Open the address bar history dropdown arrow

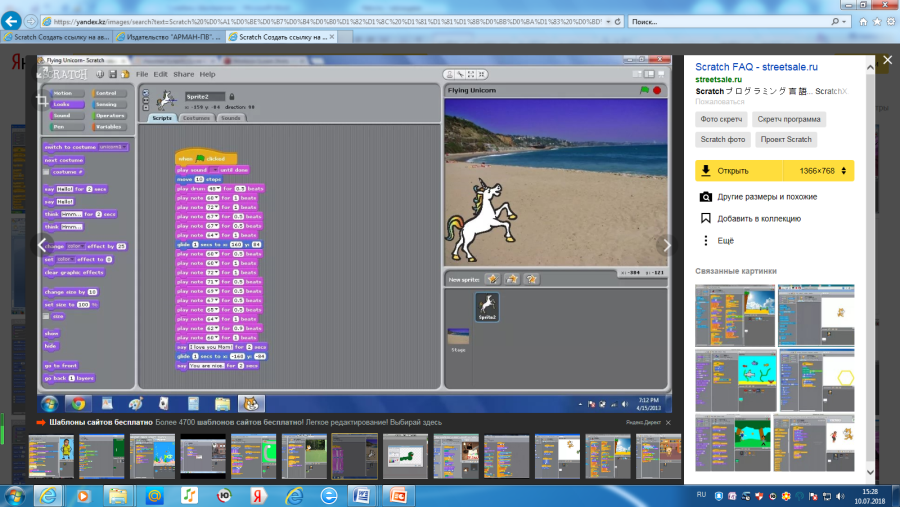pyautogui.click(x=608, y=22)
